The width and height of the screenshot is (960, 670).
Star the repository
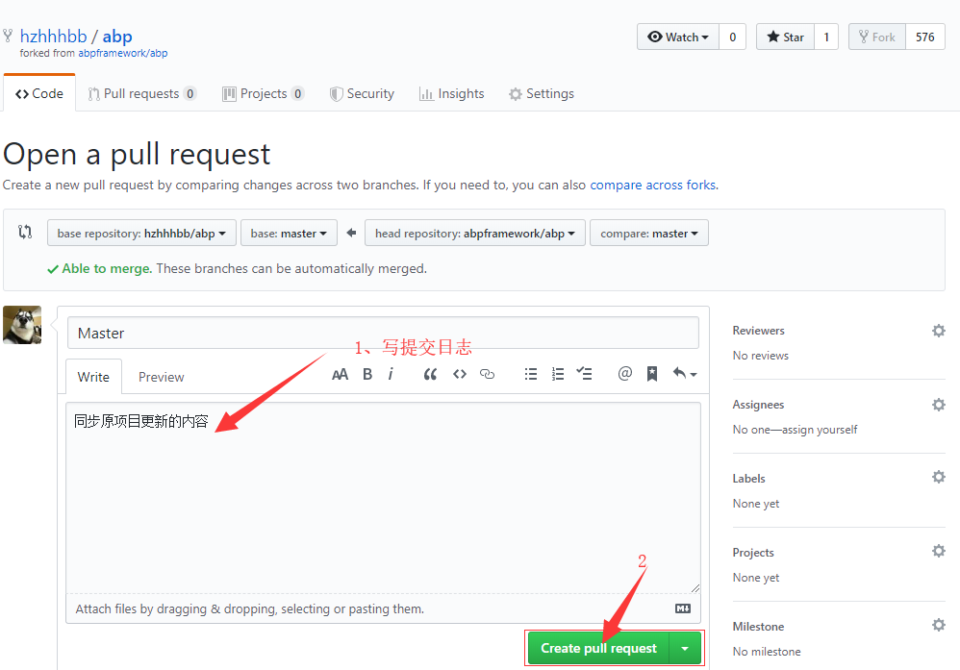pos(785,37)
